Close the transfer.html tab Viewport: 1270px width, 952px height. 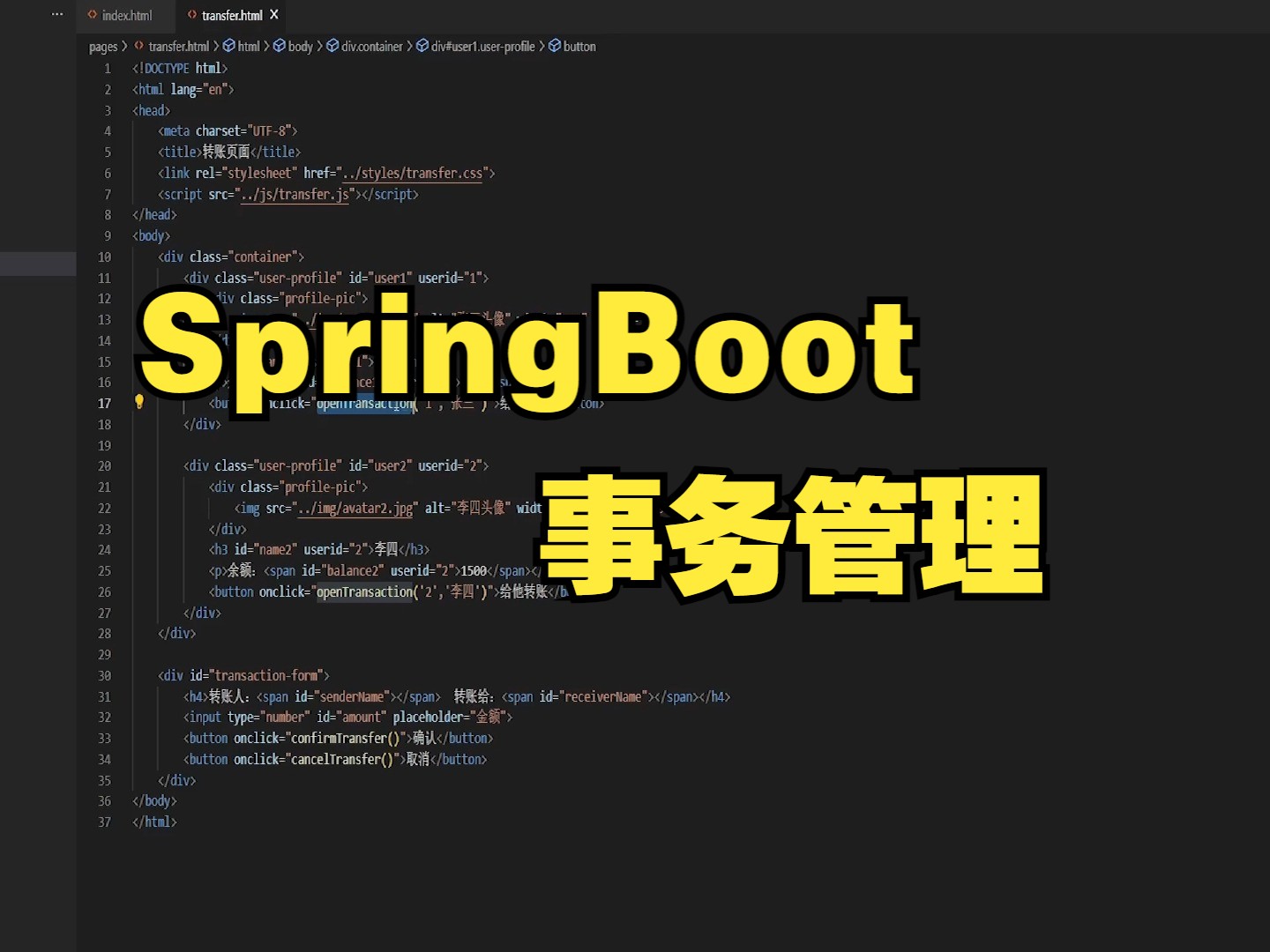coord(274,14)
